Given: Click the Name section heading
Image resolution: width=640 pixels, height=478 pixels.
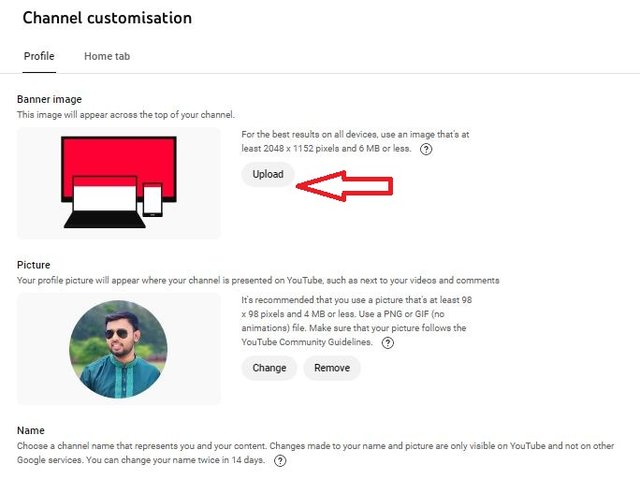Looking at the screenshot, I should (31, 430).
